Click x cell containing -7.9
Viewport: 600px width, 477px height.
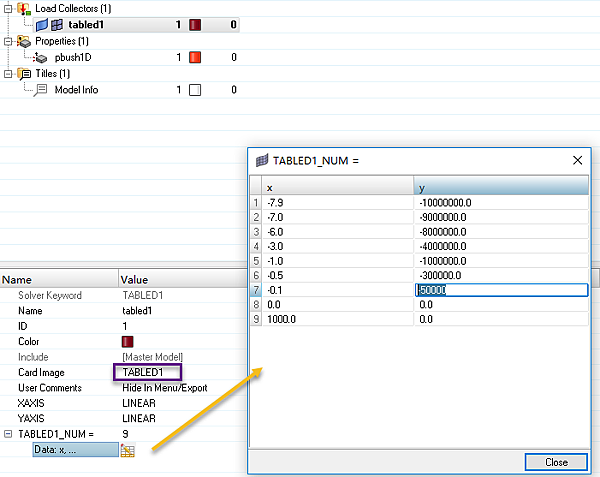coord(338,203)
